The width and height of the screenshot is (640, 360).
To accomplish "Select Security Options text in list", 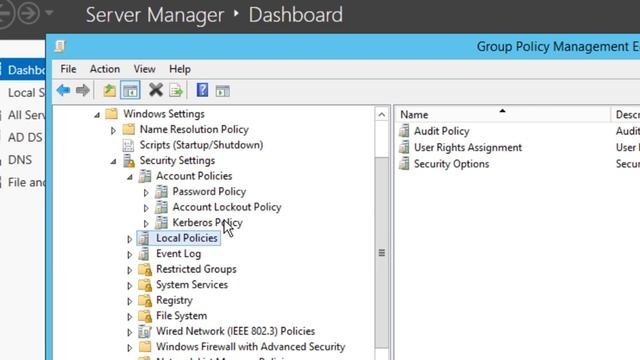I will 451,164.
